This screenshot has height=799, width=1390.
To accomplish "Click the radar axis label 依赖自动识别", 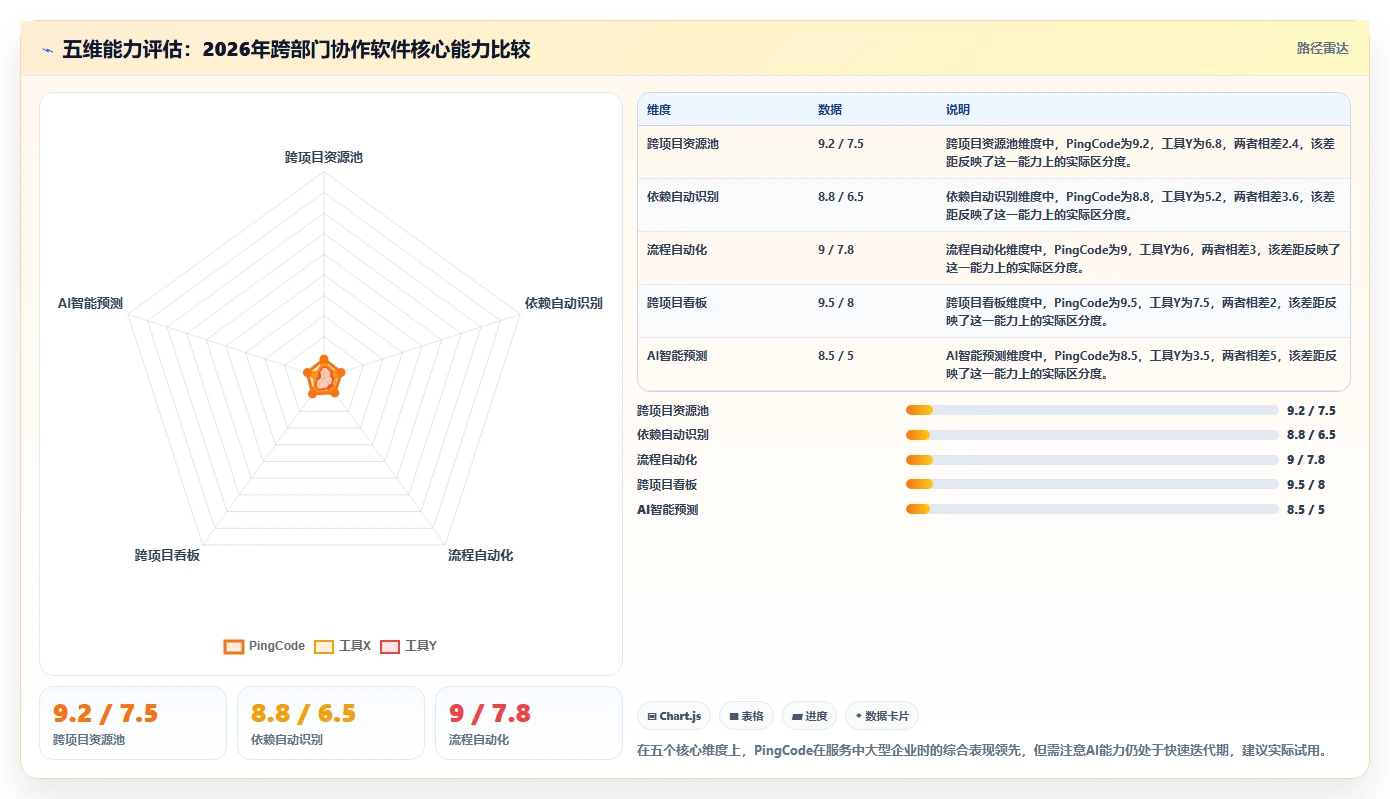I will [564, 303].
